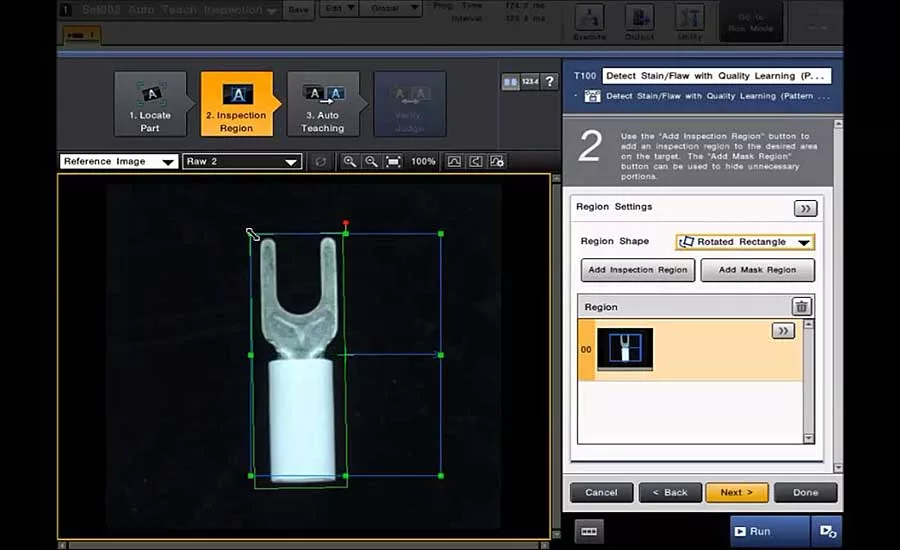
Task: Click image view vertical scroll up arrow
Action: click(x=556, y=179)
